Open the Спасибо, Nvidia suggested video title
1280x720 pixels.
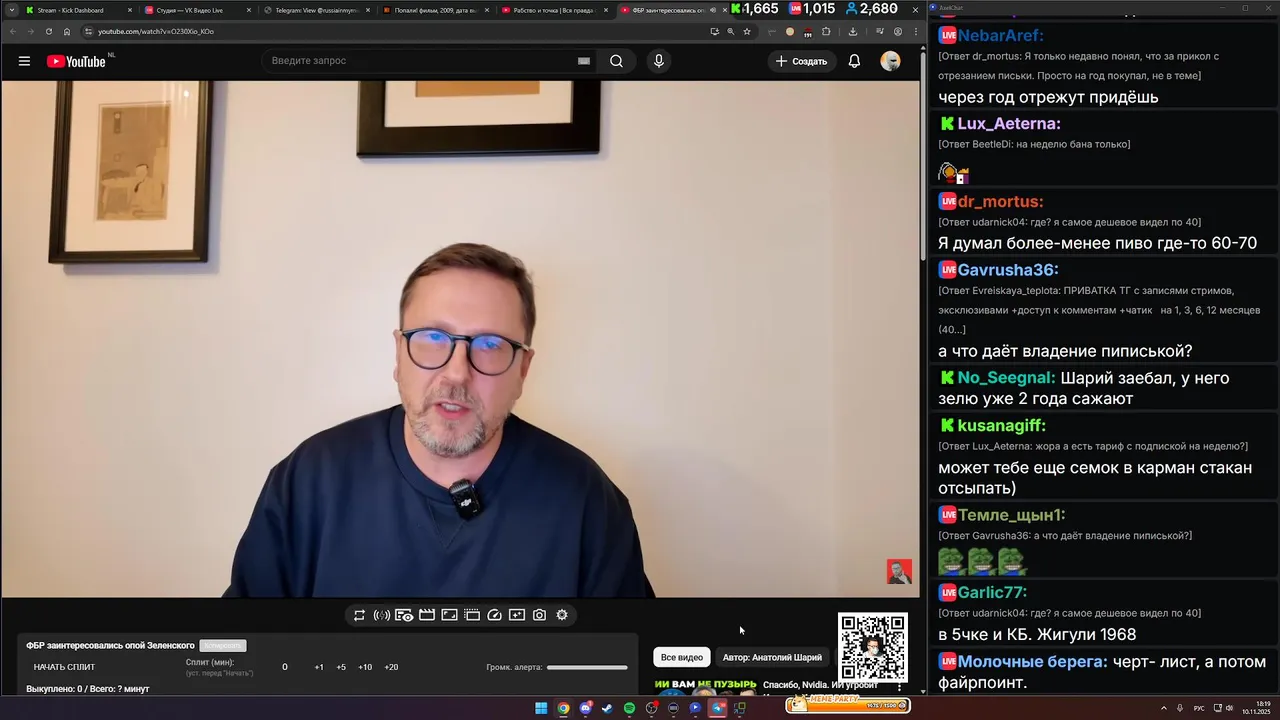pos(820,685)
